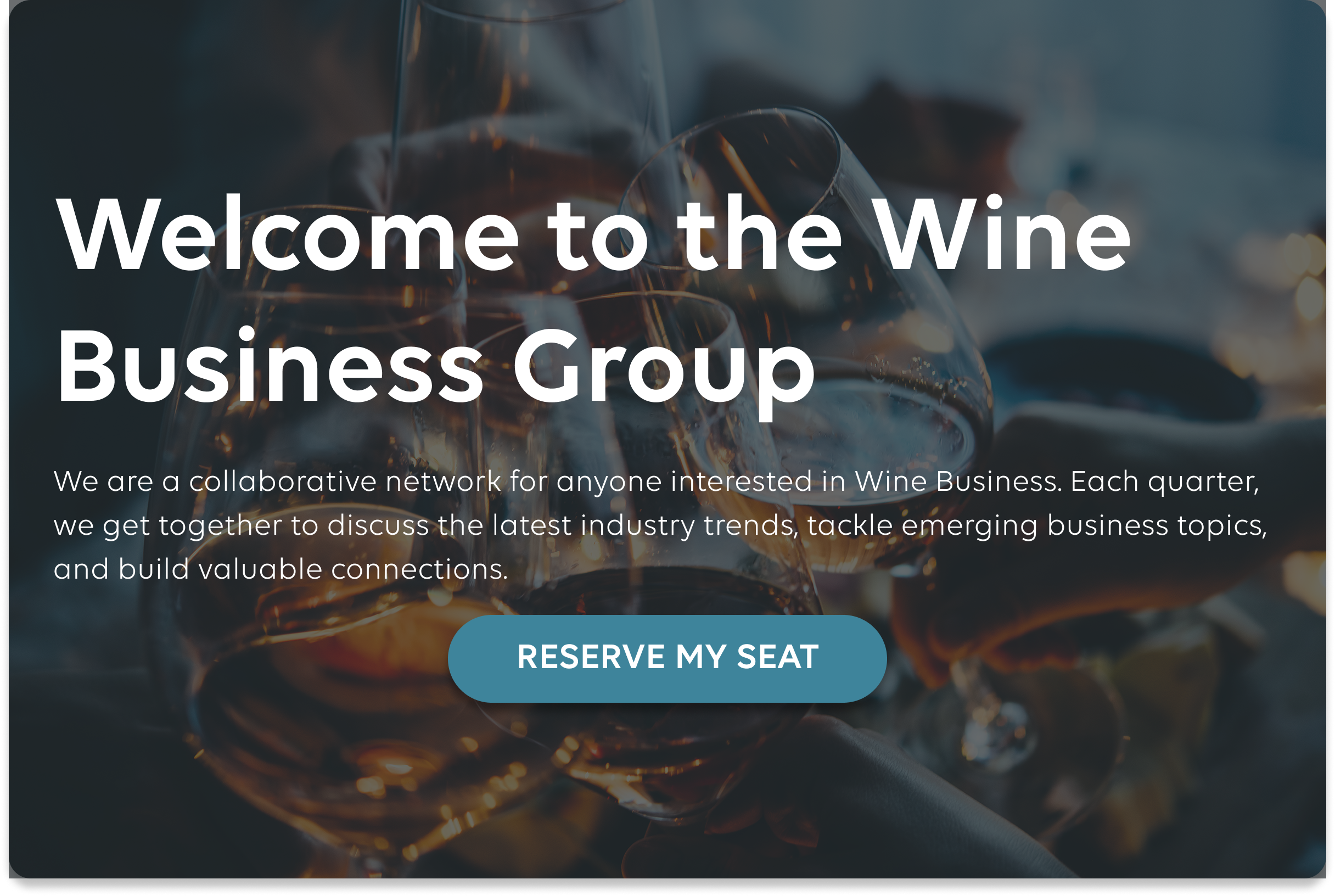Click "Wine Business." in the description paragraph
This screenshot has height=896, width=1335.
(x=958, y=481)
